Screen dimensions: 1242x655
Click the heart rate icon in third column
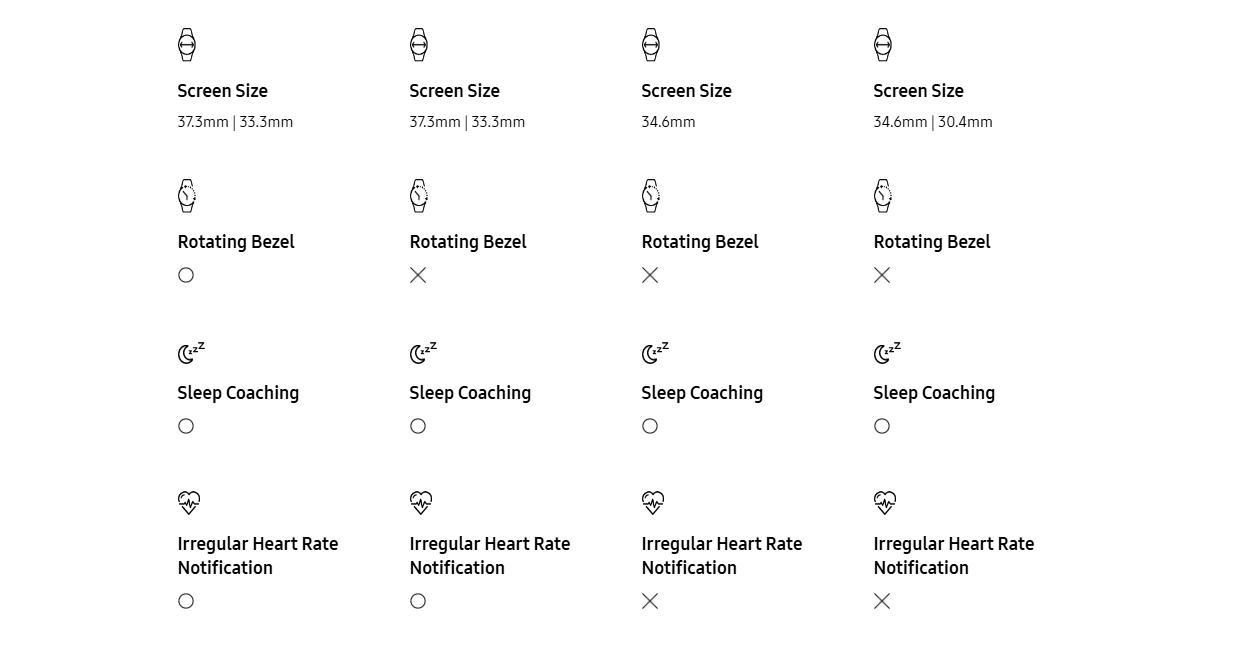coord(653,503)
